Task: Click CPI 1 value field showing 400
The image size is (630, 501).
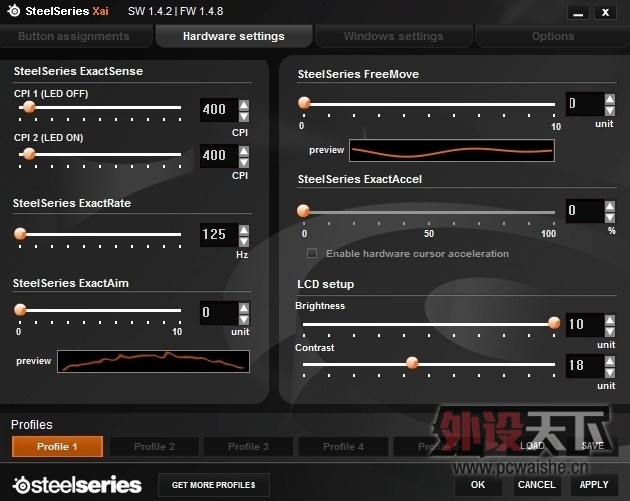Action: (x=219, y=110)
